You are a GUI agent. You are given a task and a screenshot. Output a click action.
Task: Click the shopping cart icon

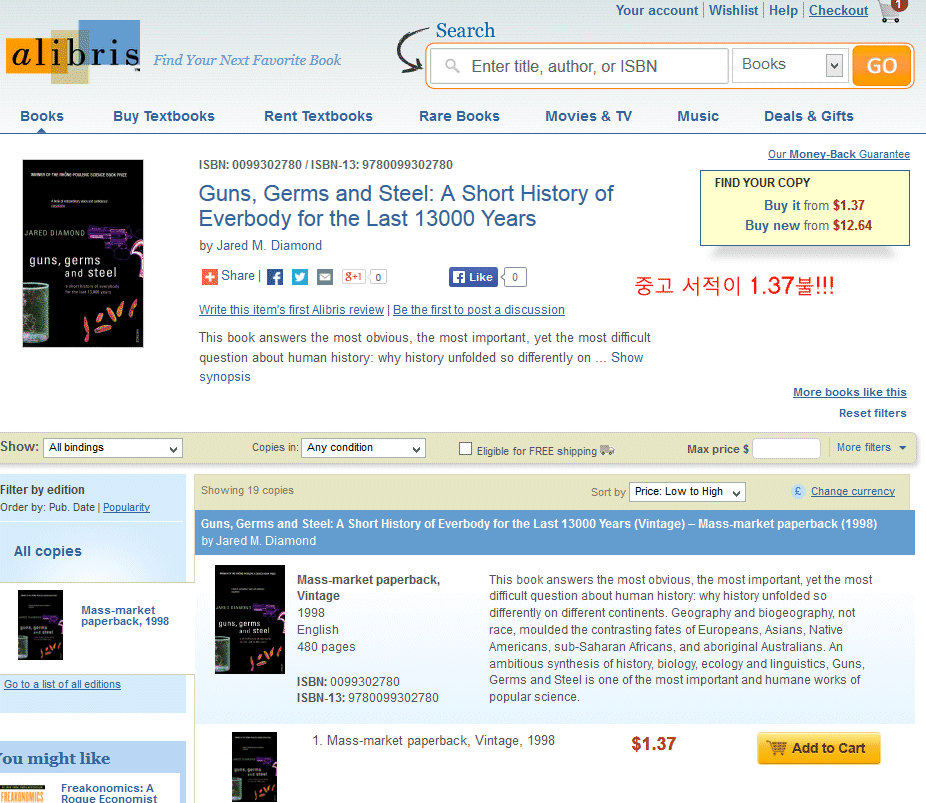point(890,11)
